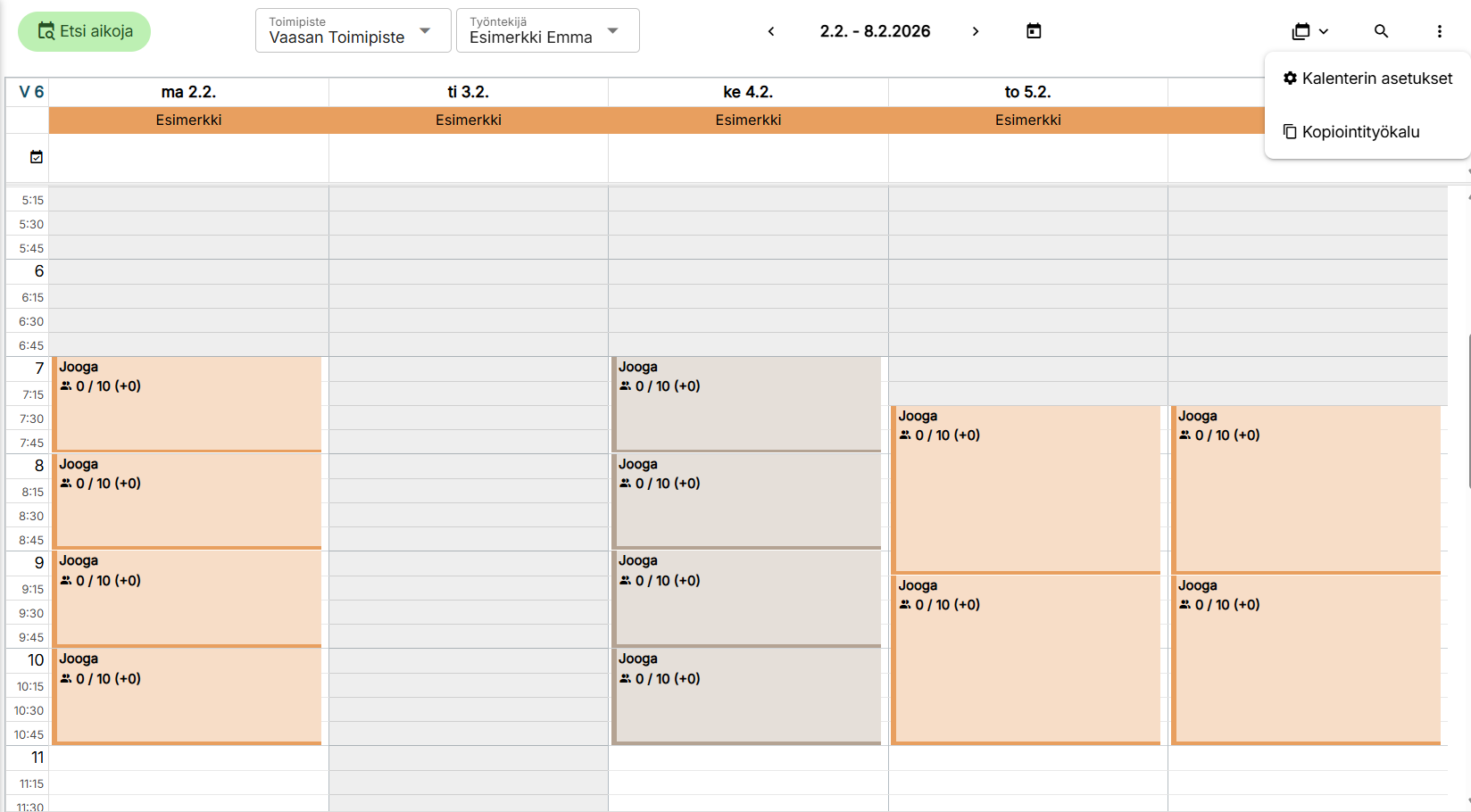Click the date range 2.2. - 8.2.2026
The image size is (1471, 812).
coord(875,31)
